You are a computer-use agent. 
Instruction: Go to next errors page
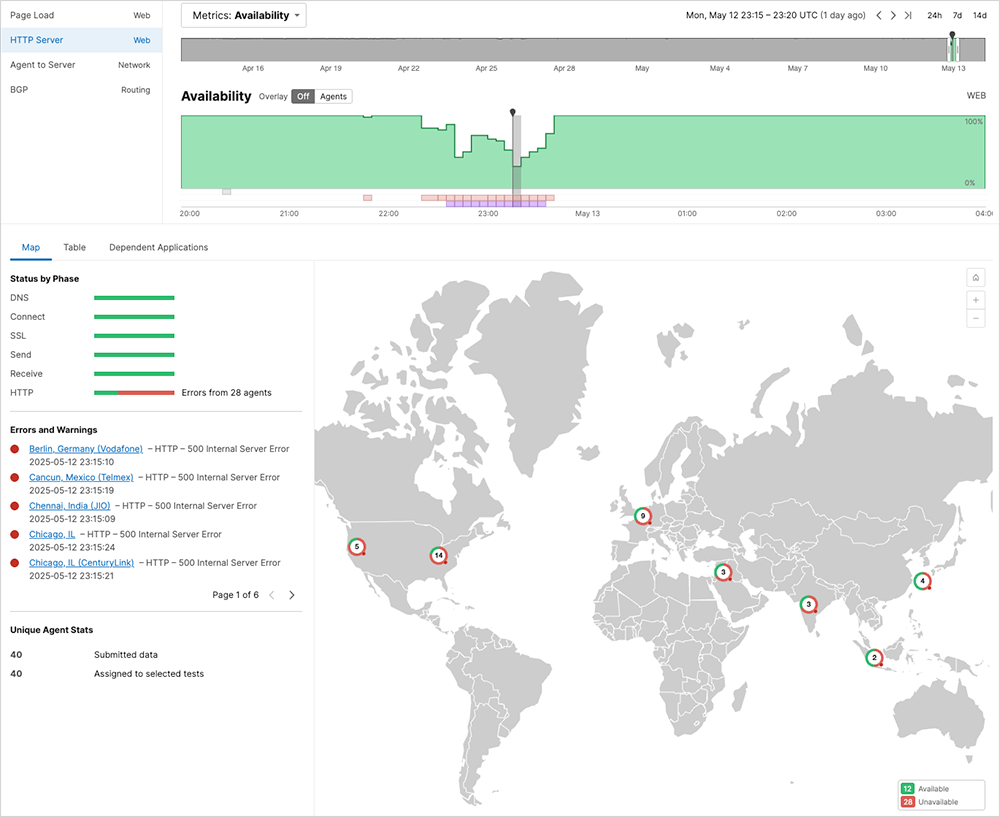(x=292, y=595)
